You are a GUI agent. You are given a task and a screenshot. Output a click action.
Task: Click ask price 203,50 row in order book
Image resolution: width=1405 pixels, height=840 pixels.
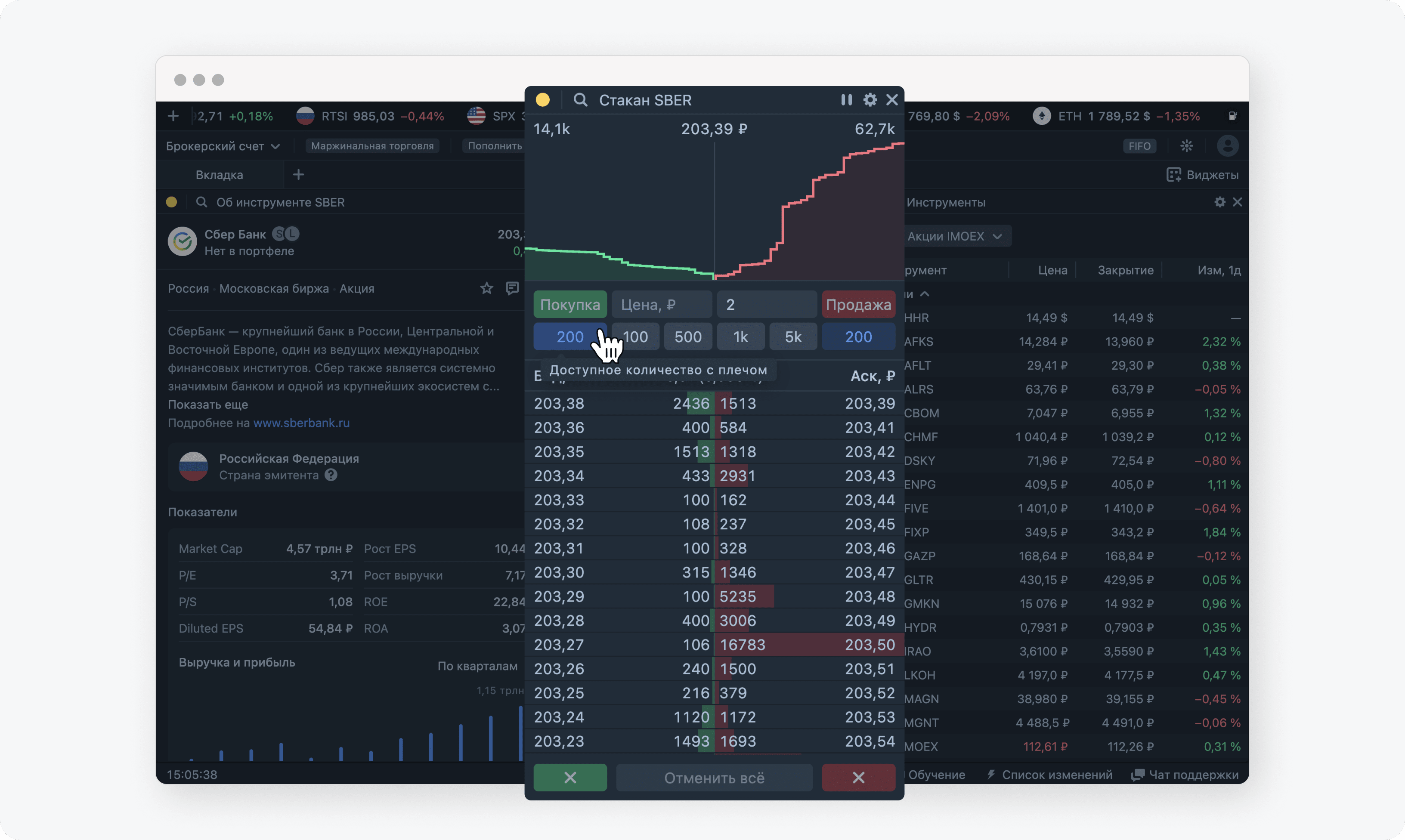tap(870, 645)
